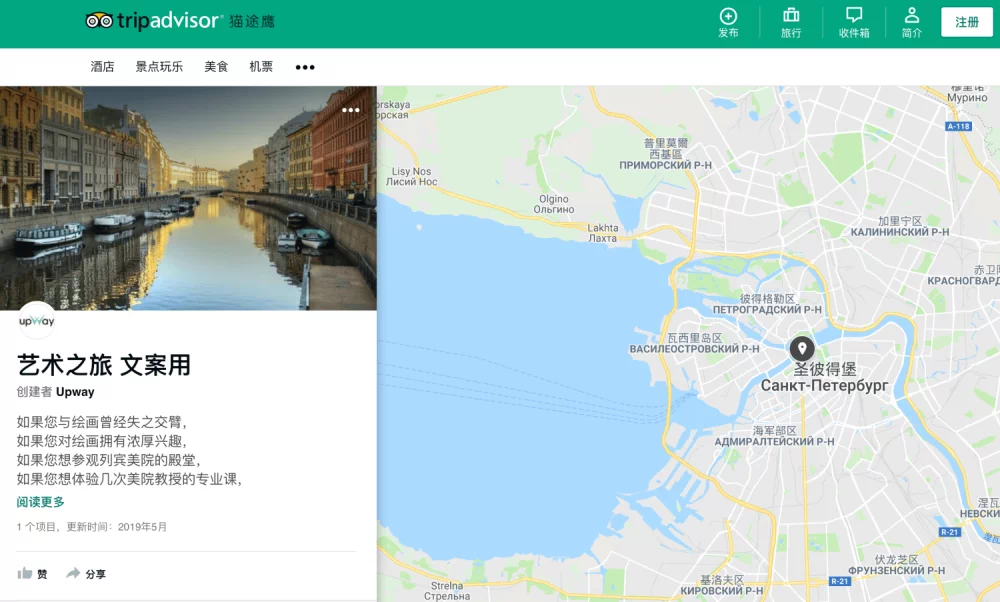Click the ФРУНЗЕНСКИЙ Р-Н district label
This screenshot has width=1000, height=602.
pos(897,571)
